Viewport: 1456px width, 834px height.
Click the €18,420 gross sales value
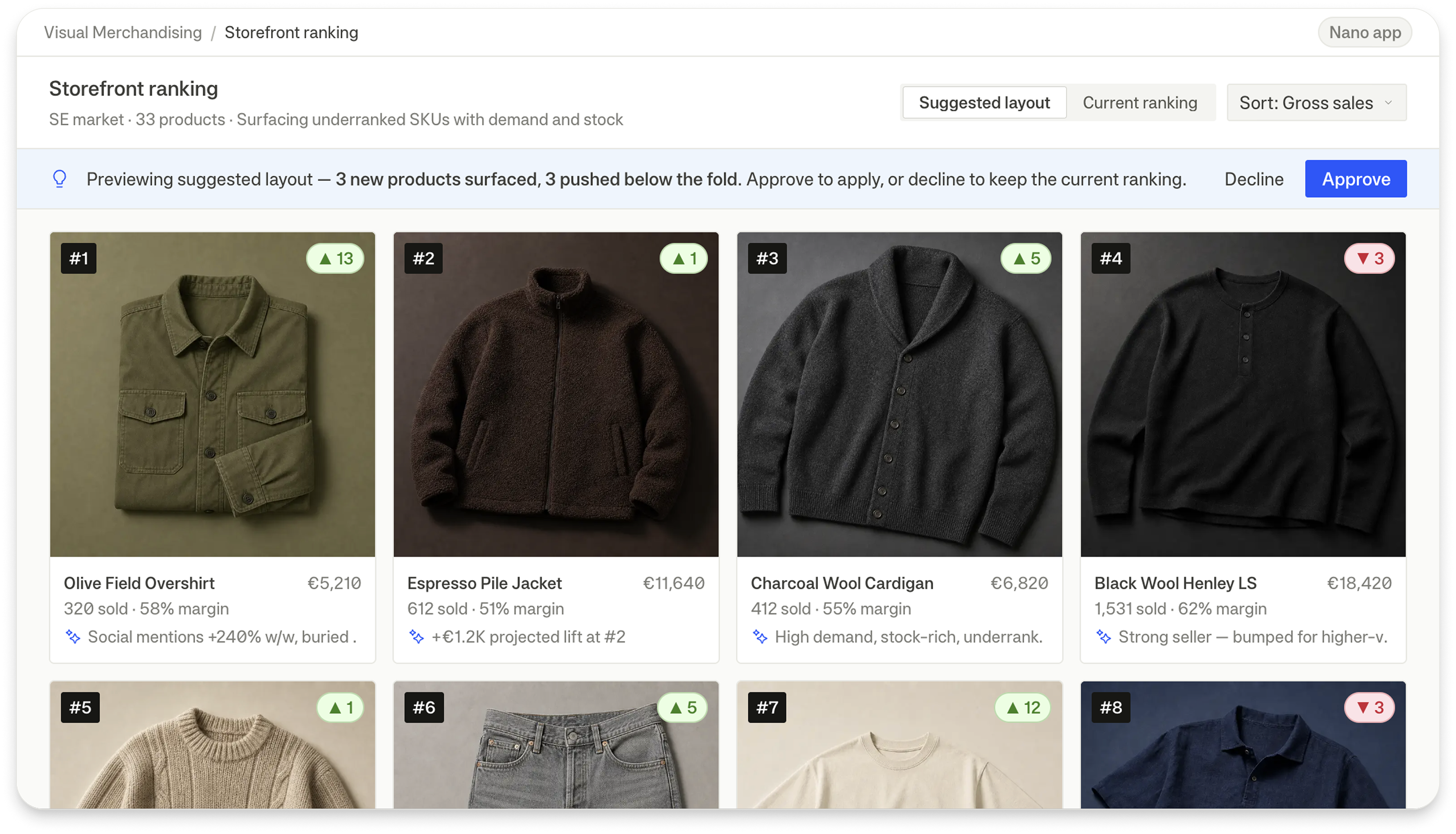click(x=1359, y=582)
